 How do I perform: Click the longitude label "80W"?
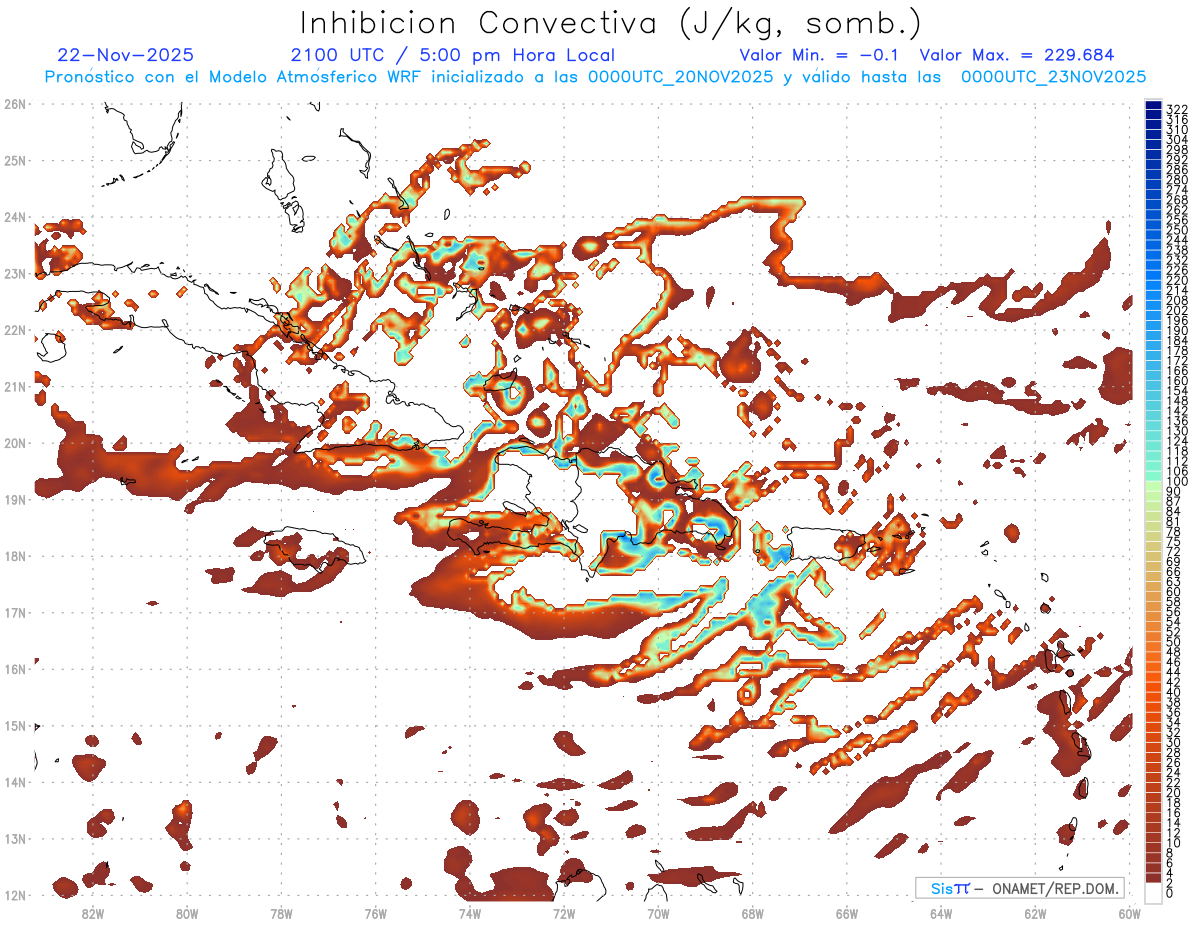coord(187,913)
